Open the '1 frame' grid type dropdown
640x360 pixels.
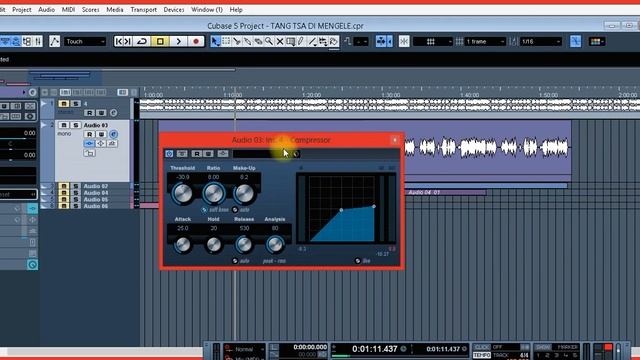(485, 41)
